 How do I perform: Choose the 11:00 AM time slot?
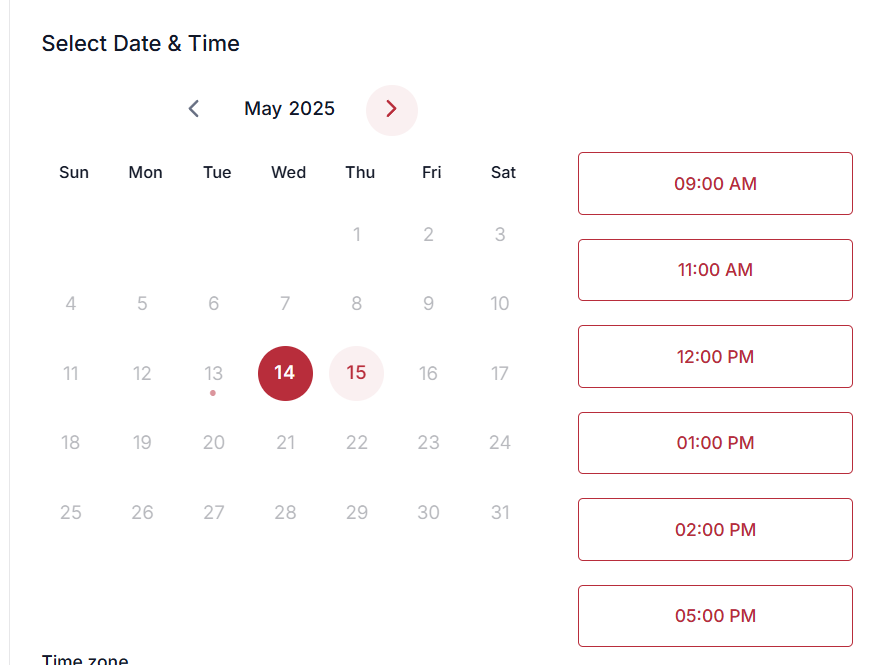click(x=715, y=270)
